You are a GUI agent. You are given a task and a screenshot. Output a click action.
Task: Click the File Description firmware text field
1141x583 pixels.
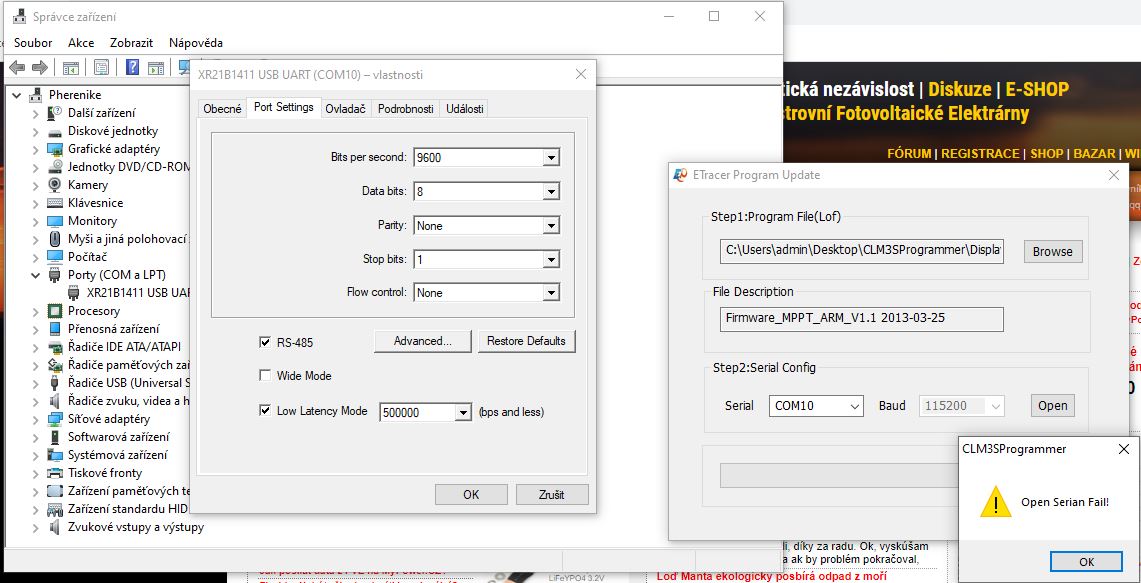(862, 319)
